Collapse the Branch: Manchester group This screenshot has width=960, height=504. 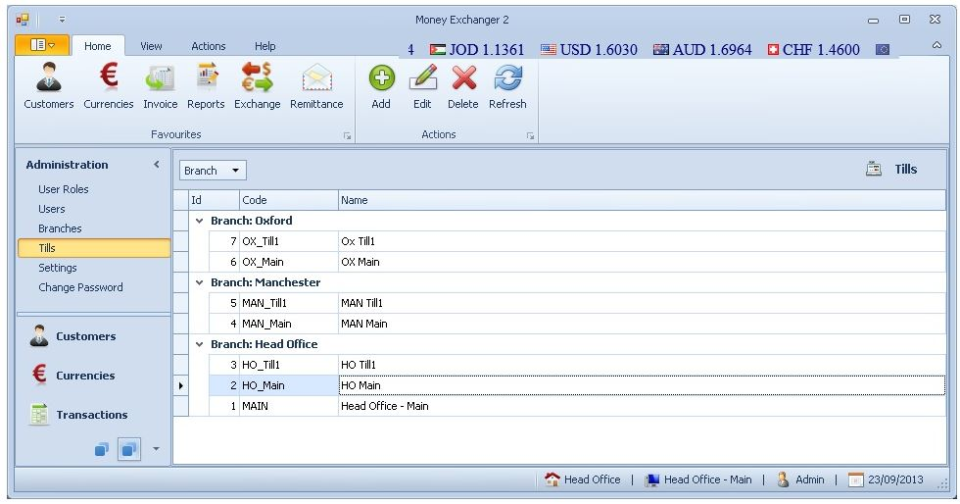(x=199, y=282)
